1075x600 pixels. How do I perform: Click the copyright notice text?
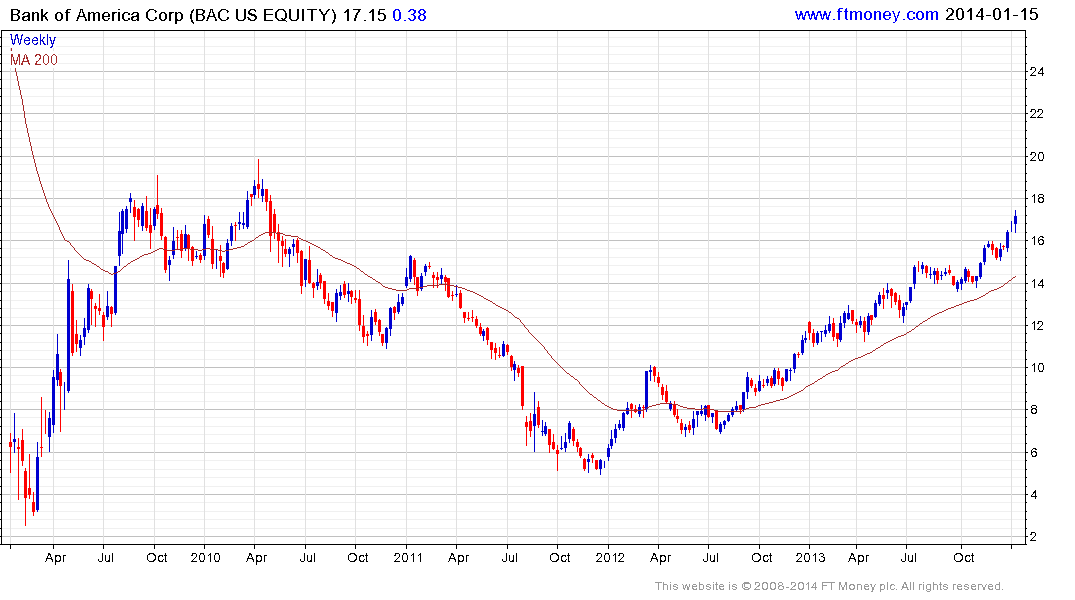click(x=829, y=586)
